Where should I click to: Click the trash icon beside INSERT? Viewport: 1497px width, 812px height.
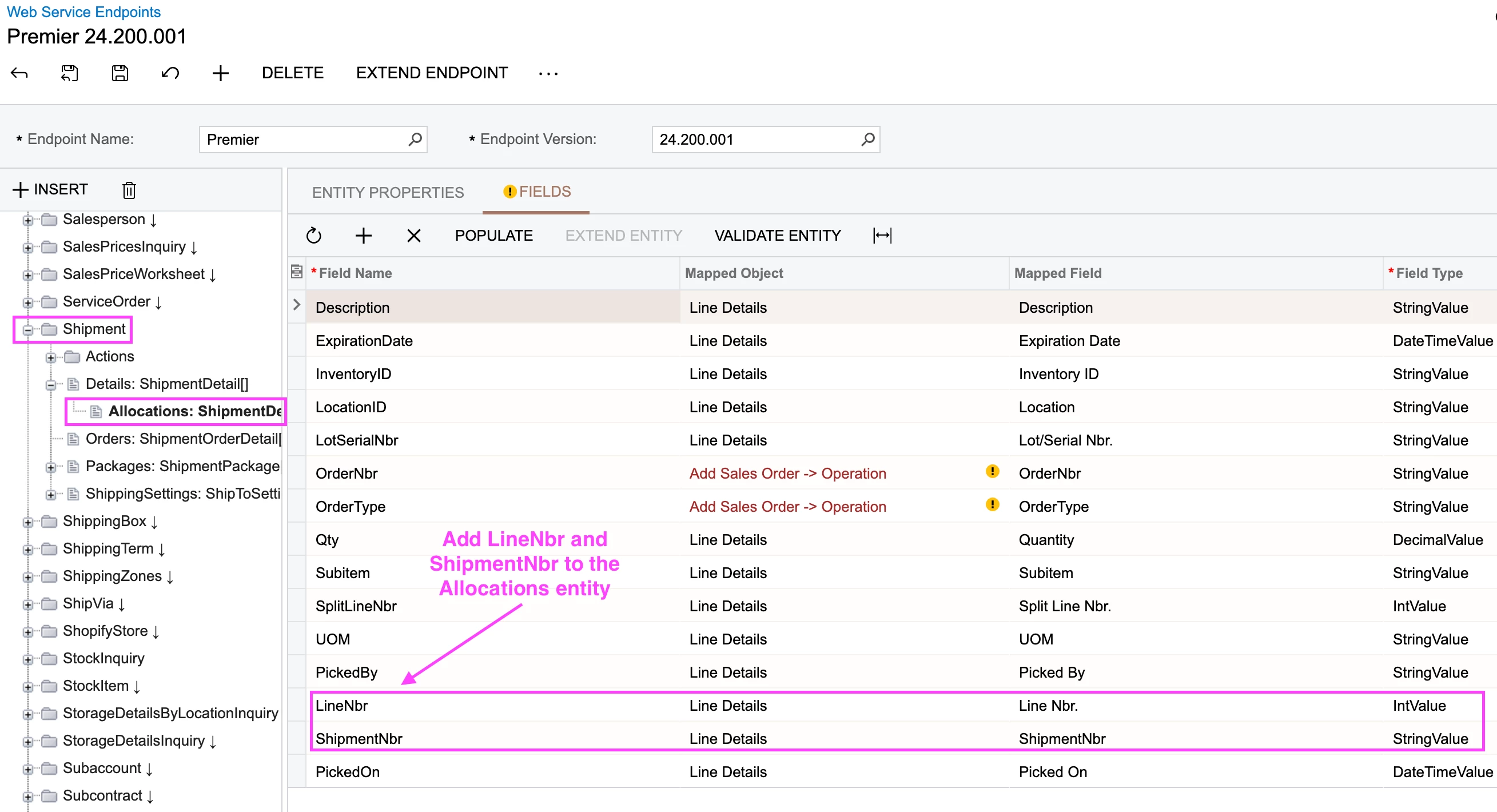[x=129, y=190]
